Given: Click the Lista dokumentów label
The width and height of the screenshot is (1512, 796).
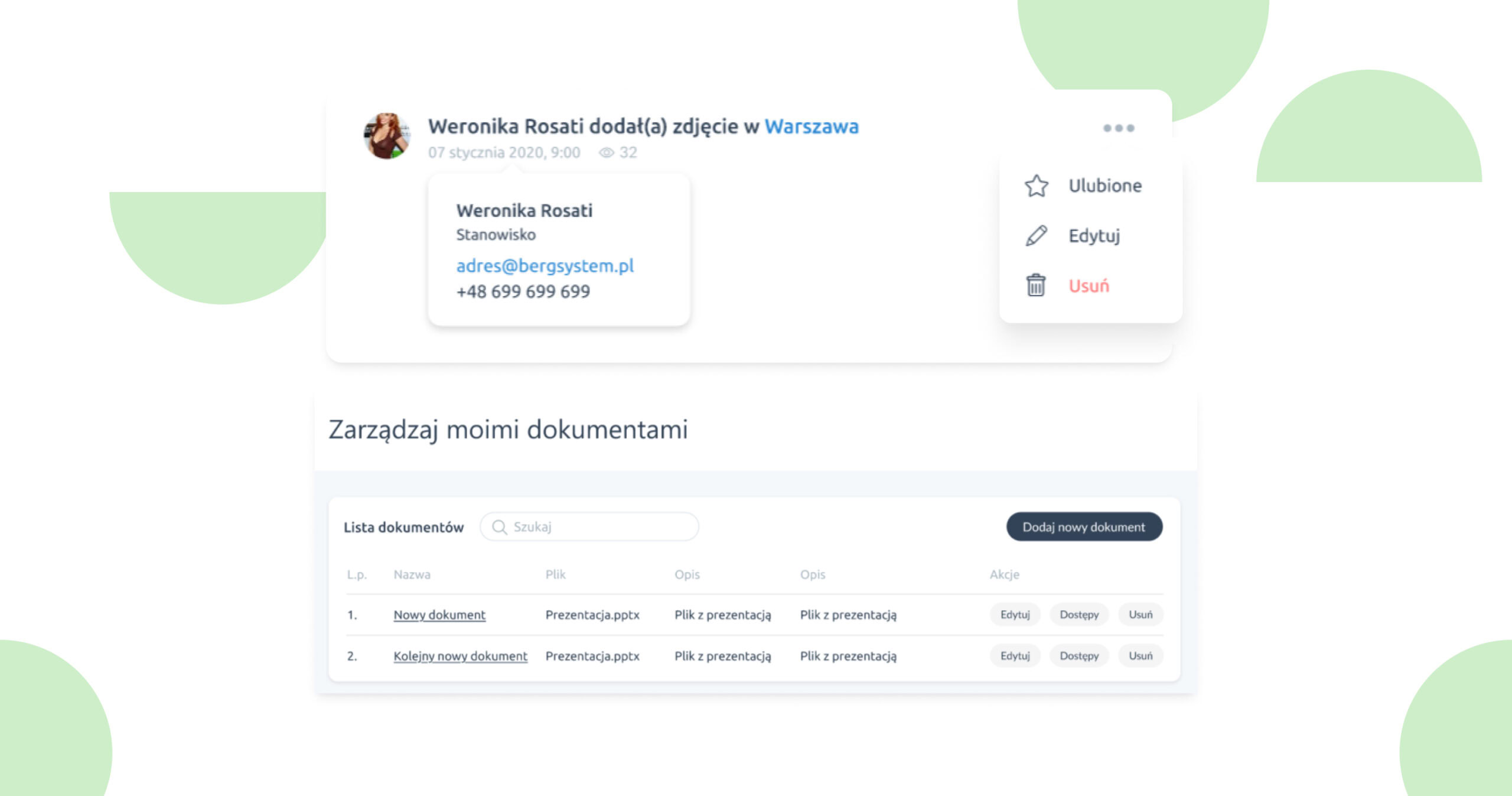Looking at the screenshot, I should [403, 527].
